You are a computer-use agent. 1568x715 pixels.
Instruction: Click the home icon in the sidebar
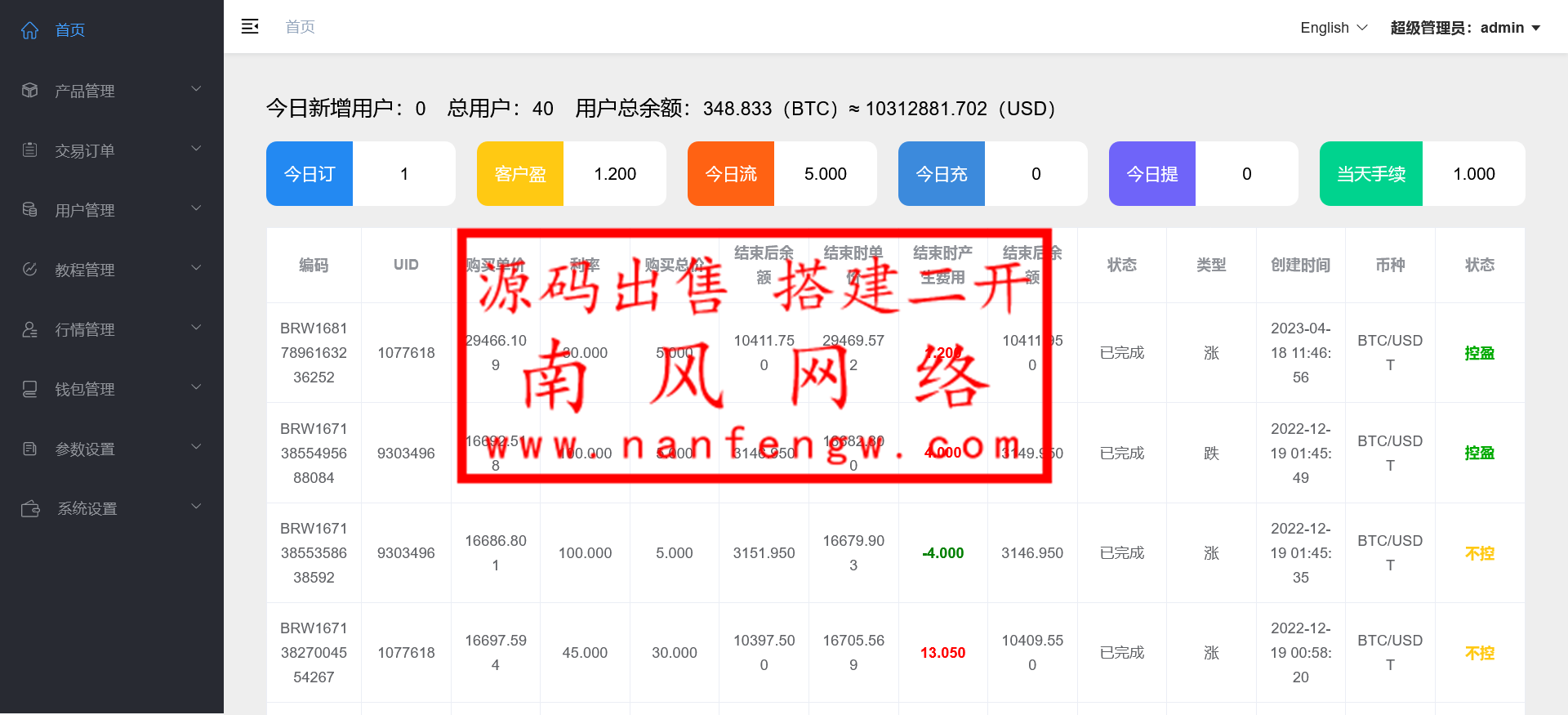click(30, 30)
